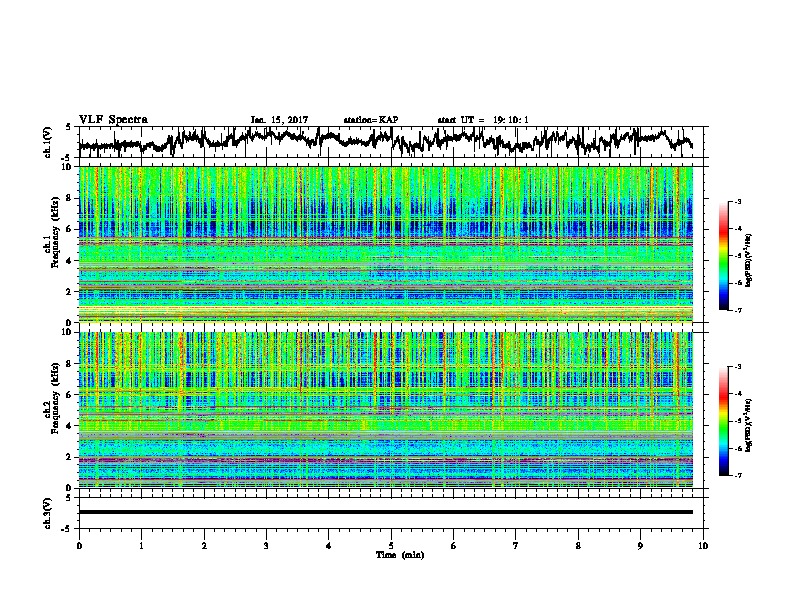Click the "2" minute tick label on time axis

[x=204, y=546]
